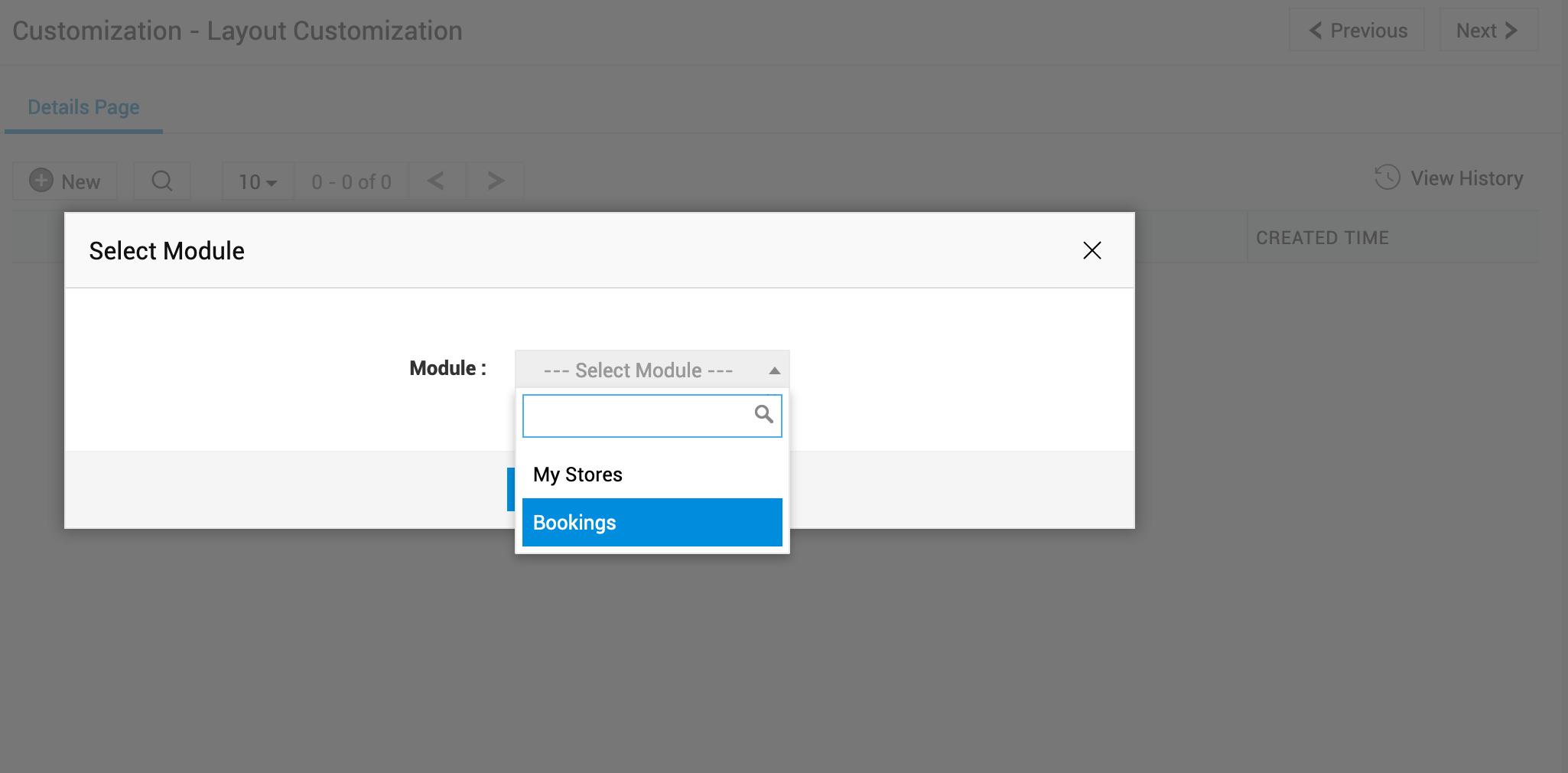Go to next page of records arrow
The image size is (1568, 773).
496,181
